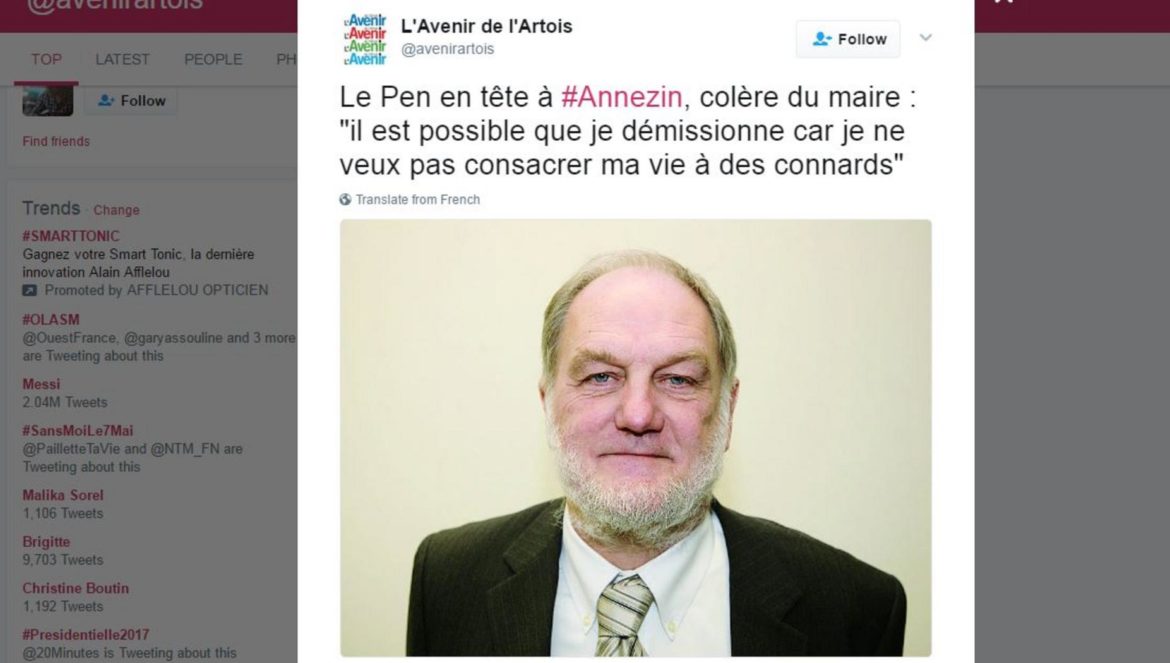
Task: Click Find friends link
Action: click(56, 142)
